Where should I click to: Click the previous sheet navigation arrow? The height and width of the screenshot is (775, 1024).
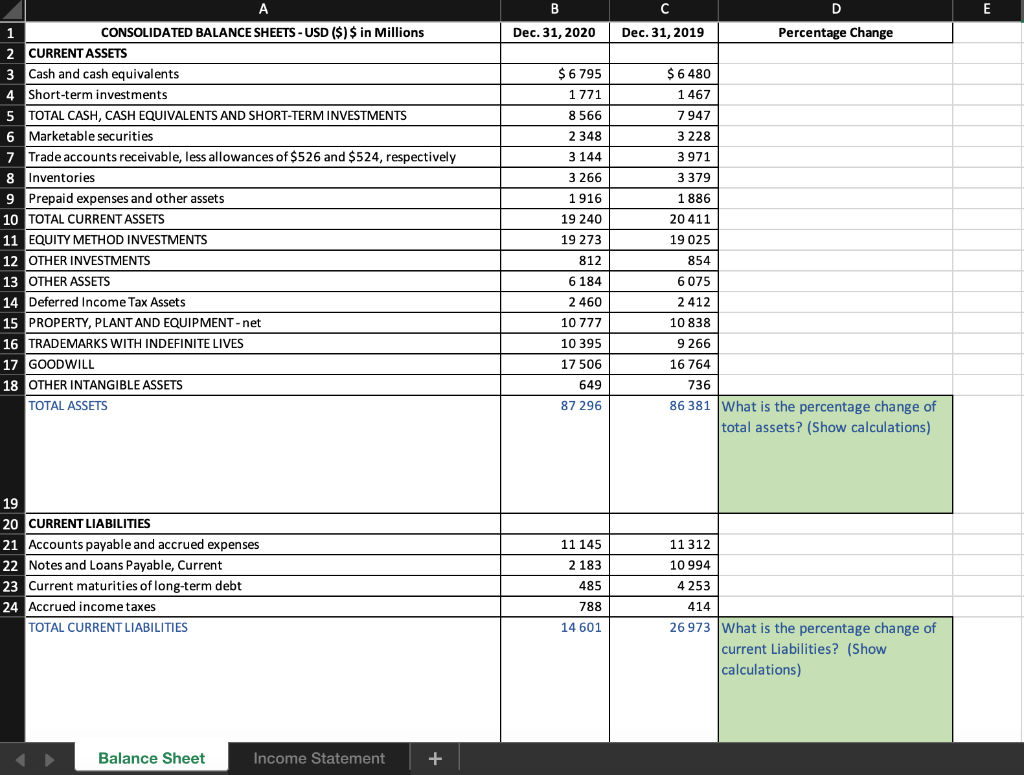(22, 758)
